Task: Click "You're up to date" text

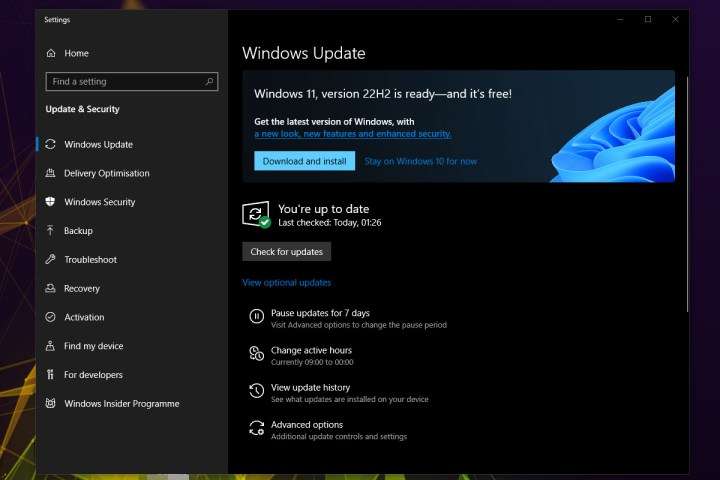Action: (323, 209)
